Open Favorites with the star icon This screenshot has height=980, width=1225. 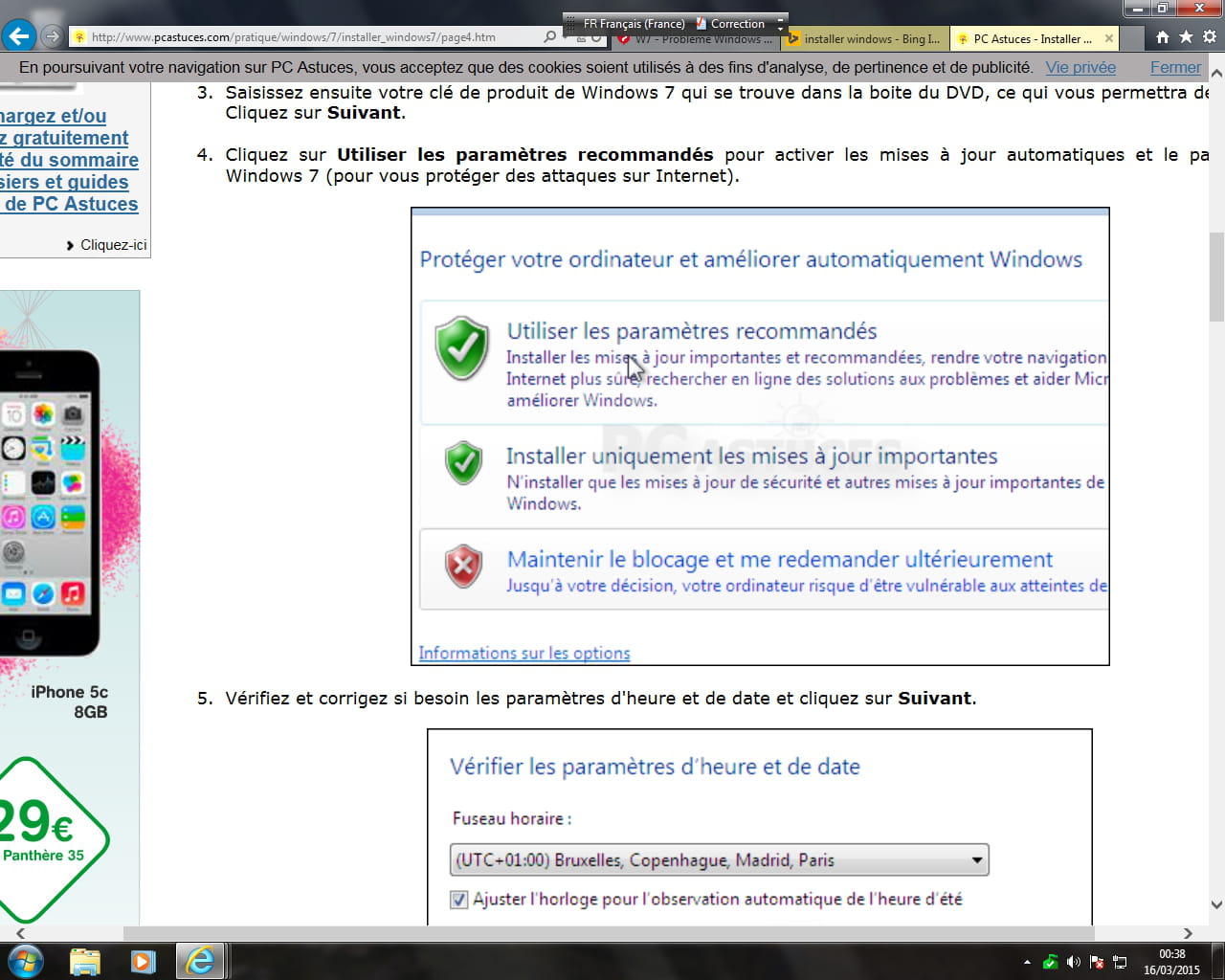click(1186, 36)
